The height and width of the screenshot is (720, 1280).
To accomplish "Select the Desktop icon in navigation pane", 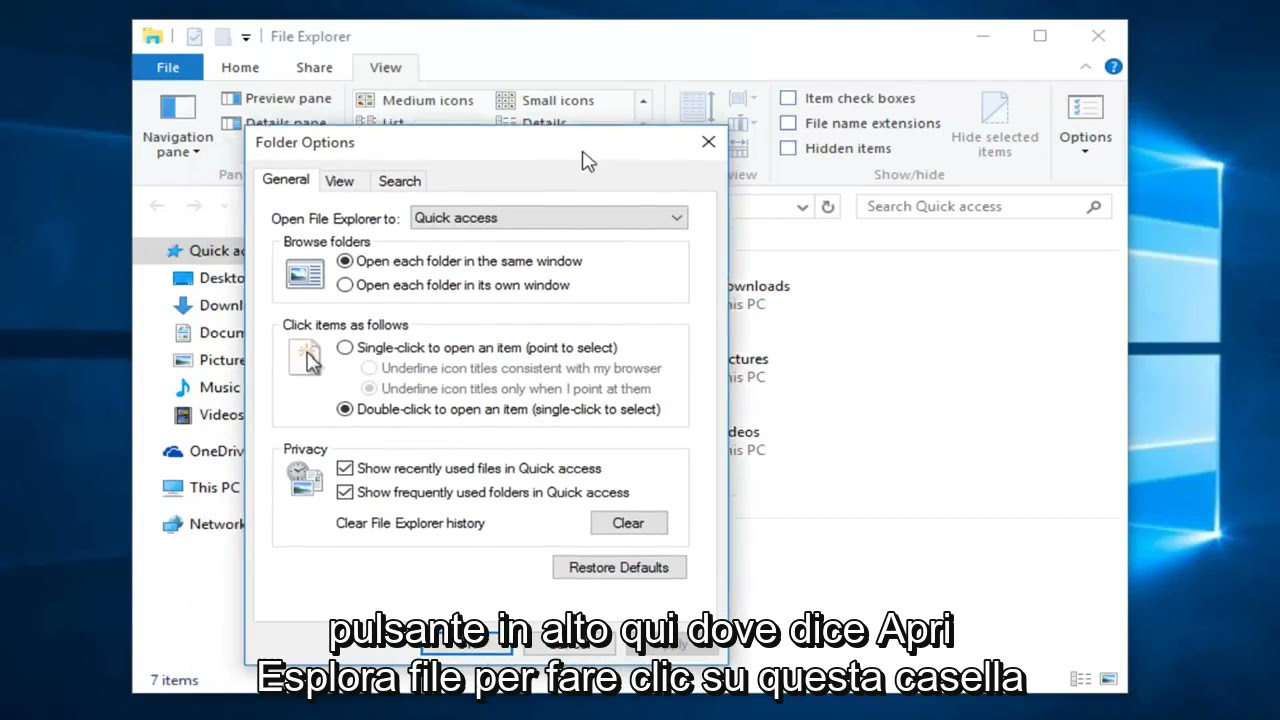I will [x=183, y=278].
